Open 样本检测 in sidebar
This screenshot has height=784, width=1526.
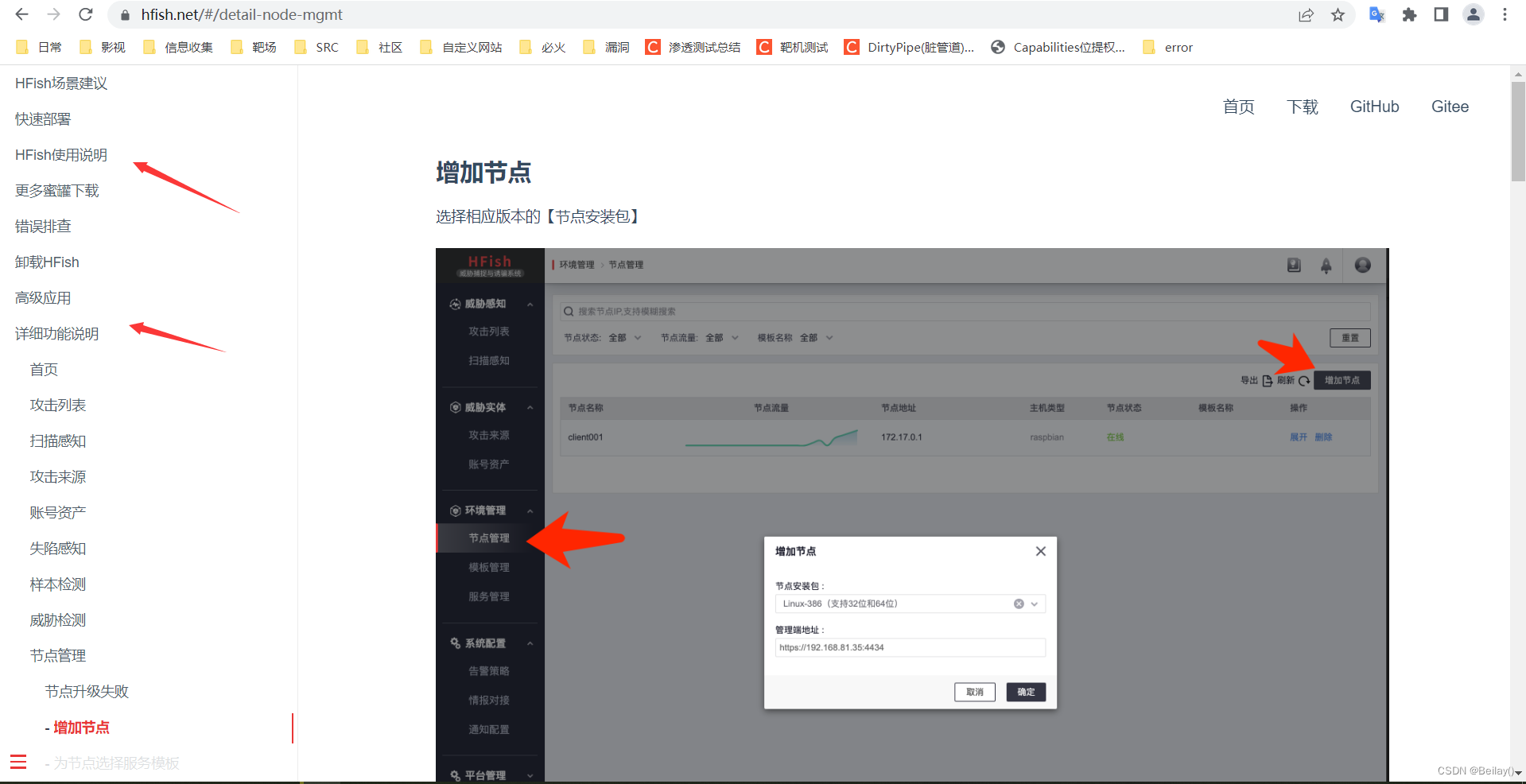point(58,584)
